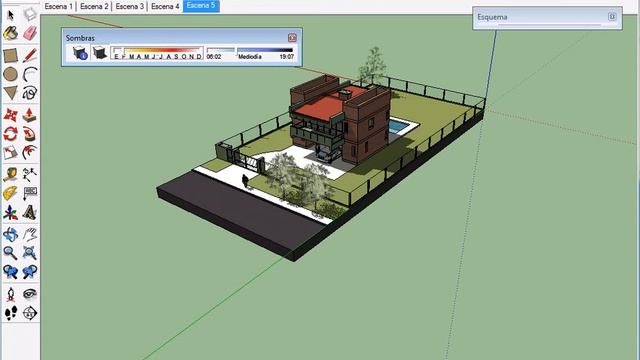Select the Zoom magnifier tool
640x360 pixels.
(x=11, y=253)
